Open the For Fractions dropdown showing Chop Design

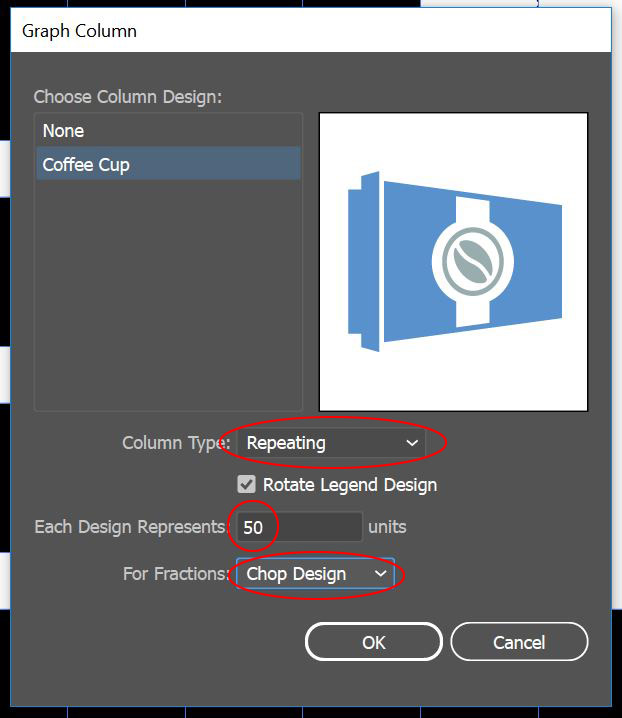(314, 574)
